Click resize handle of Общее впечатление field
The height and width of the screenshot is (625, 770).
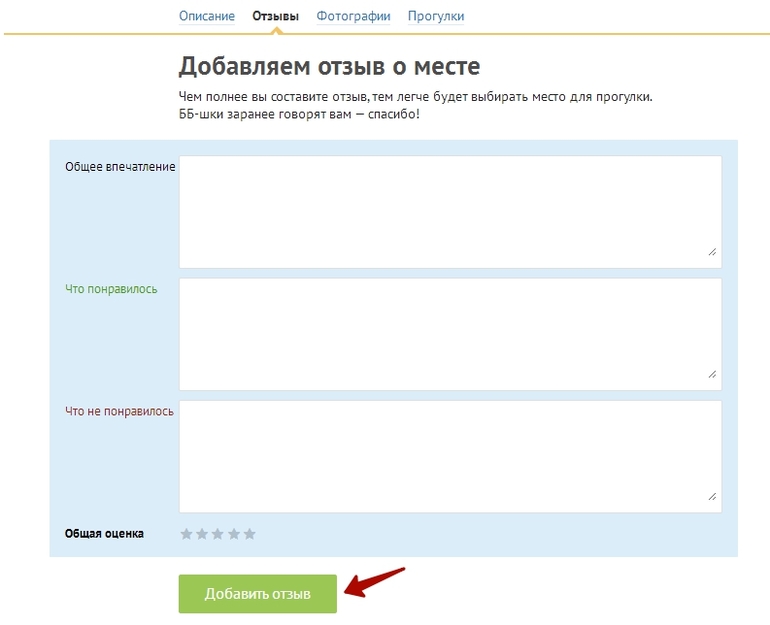[712, 252]
